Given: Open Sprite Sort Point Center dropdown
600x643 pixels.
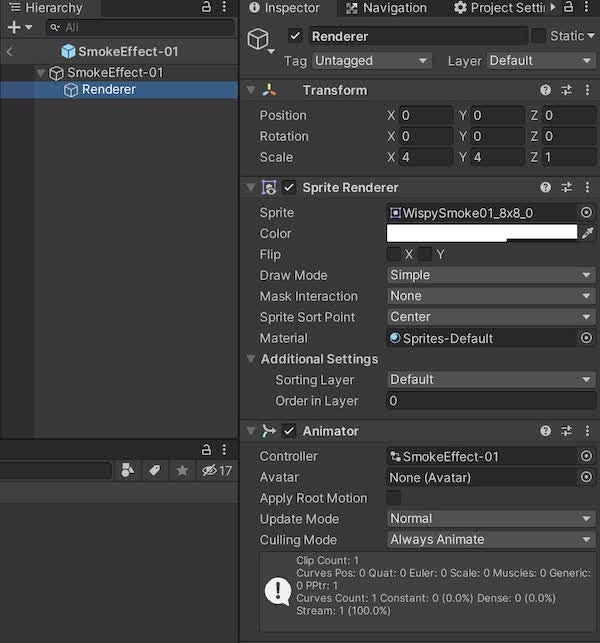Looking at the screenshot, I should [x=491, y=317].
